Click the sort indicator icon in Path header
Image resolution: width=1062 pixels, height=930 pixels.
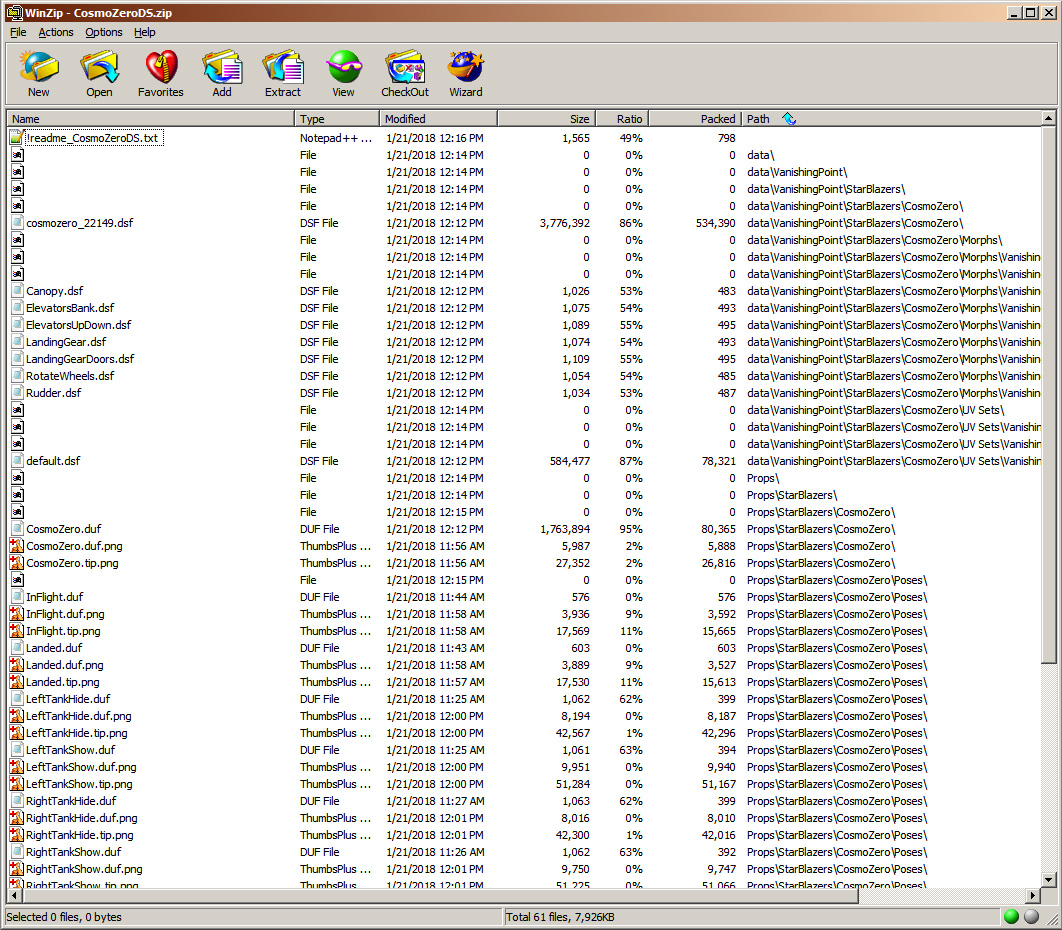coord(789,119)
